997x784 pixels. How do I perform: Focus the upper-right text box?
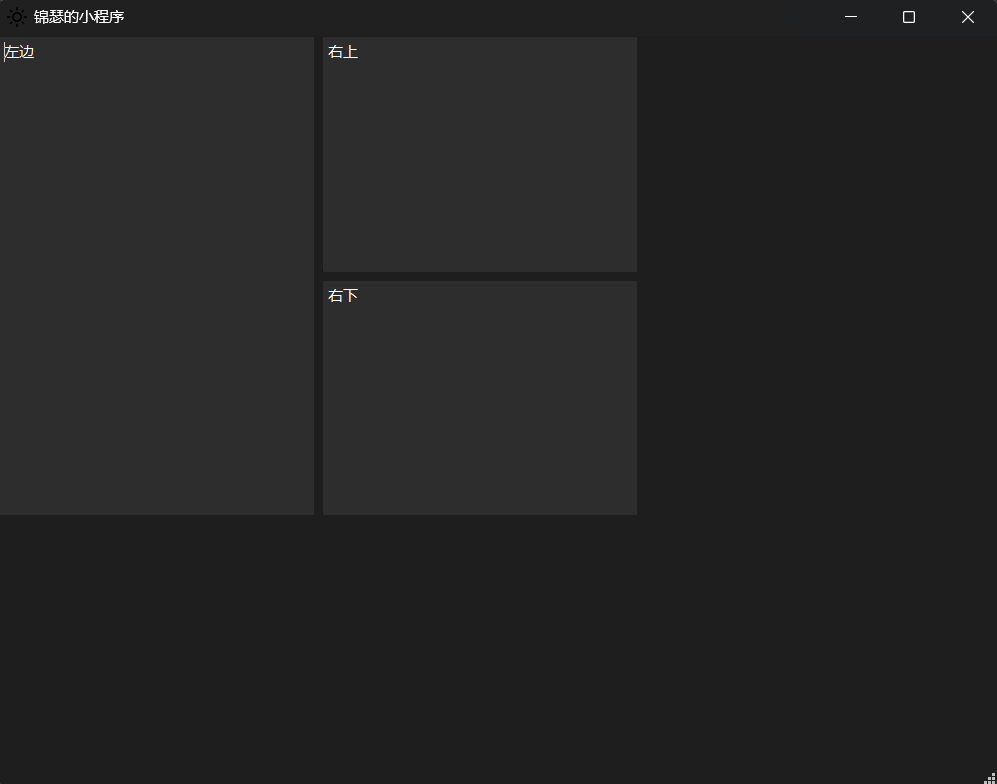click(x=480, y=155)
